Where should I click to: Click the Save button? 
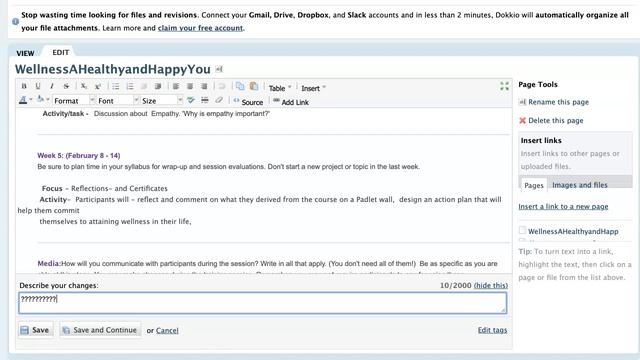click(36, 330)
